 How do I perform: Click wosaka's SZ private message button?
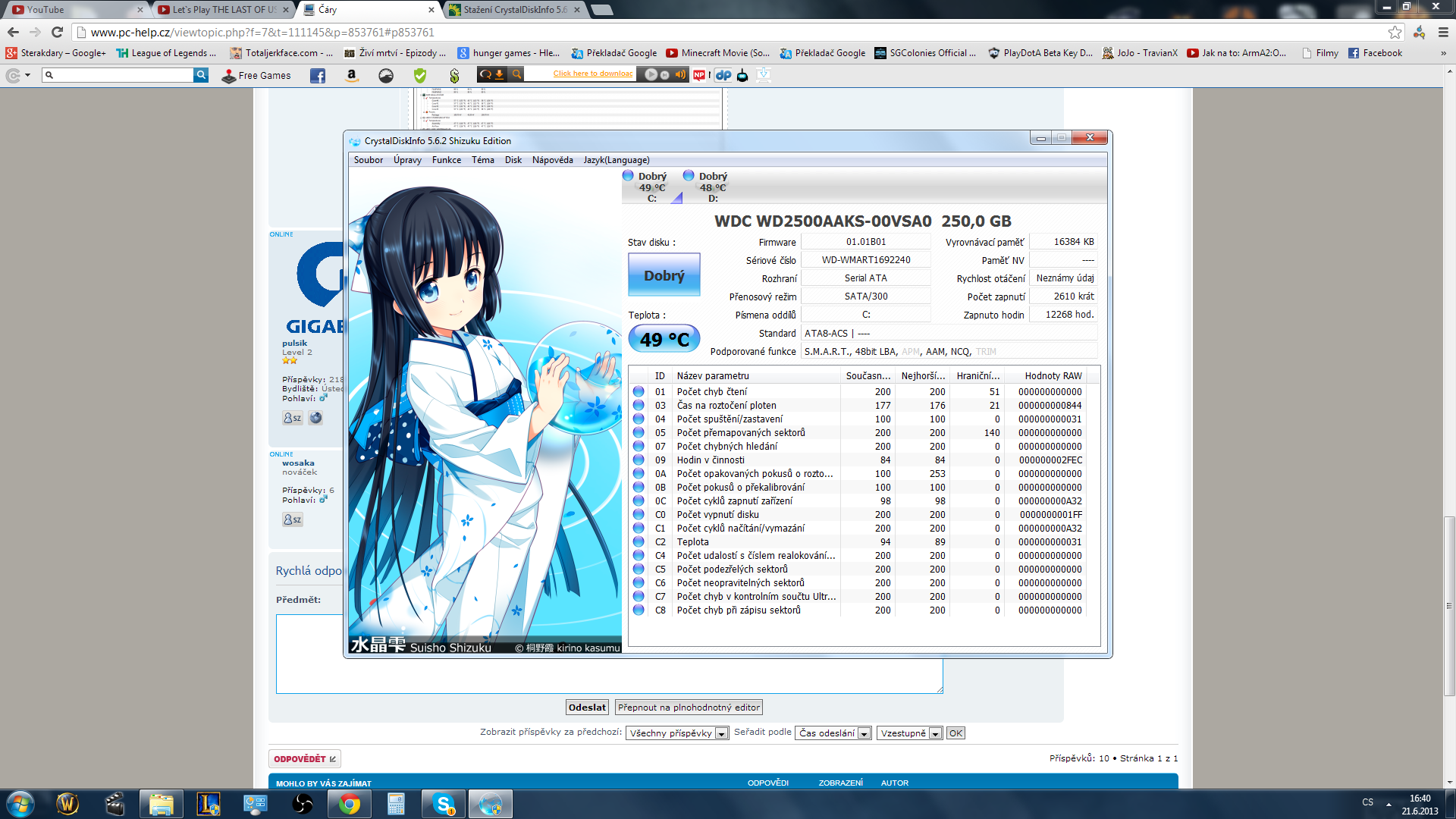293,519
